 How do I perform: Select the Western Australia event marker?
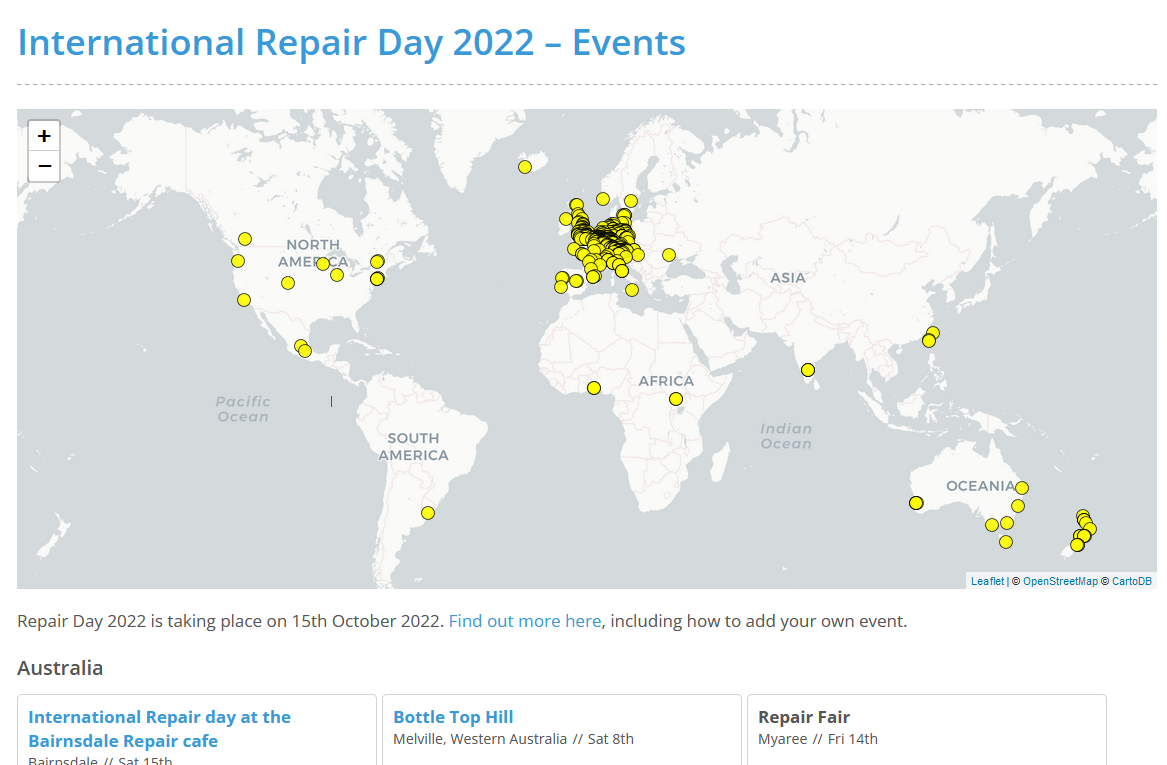pyautogui.click(x=916, y=503)
